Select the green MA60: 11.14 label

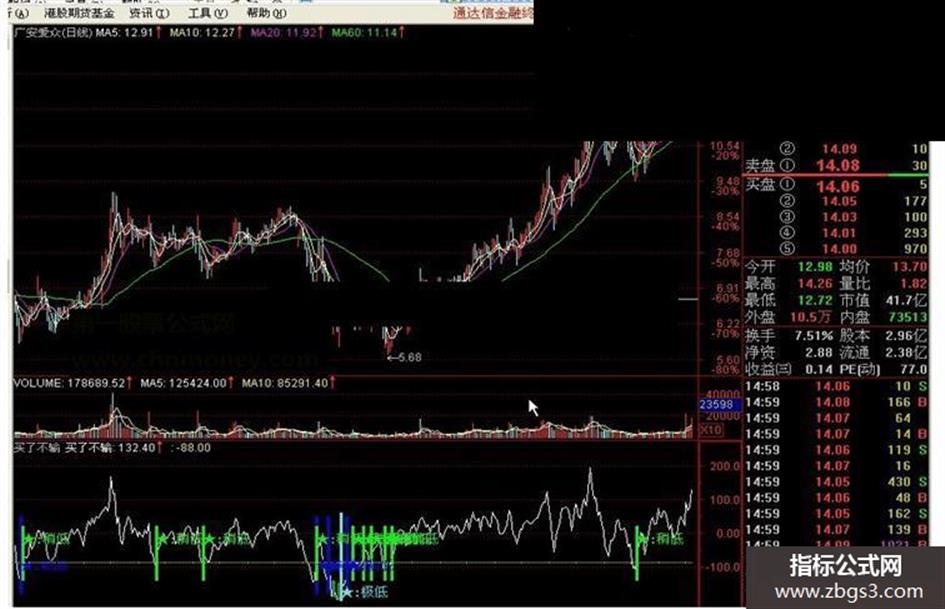click(x=364, y=33)
